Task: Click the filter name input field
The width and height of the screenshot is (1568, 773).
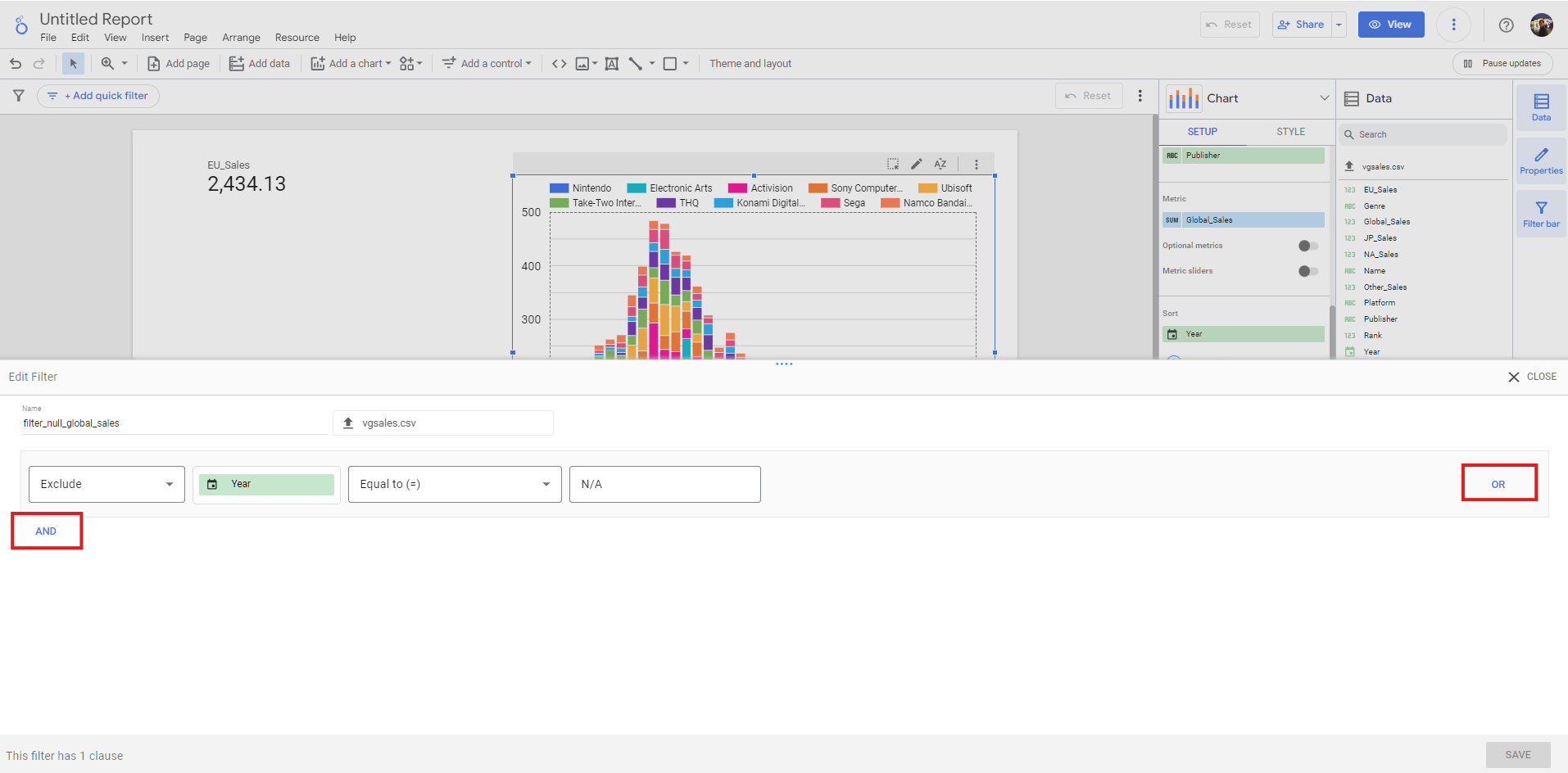Action: [x=174, y=423]
